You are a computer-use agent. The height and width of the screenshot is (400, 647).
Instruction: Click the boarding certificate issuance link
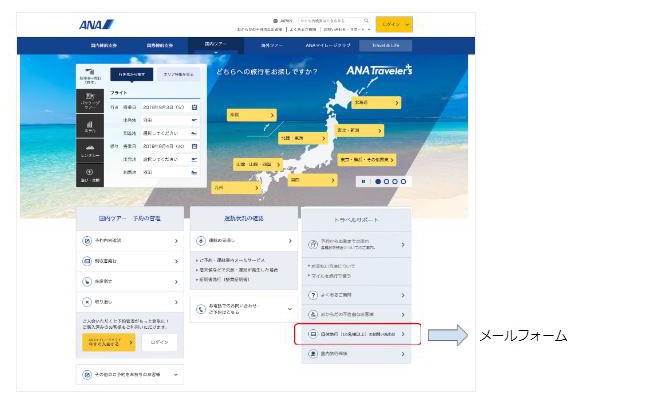[224, 280]
